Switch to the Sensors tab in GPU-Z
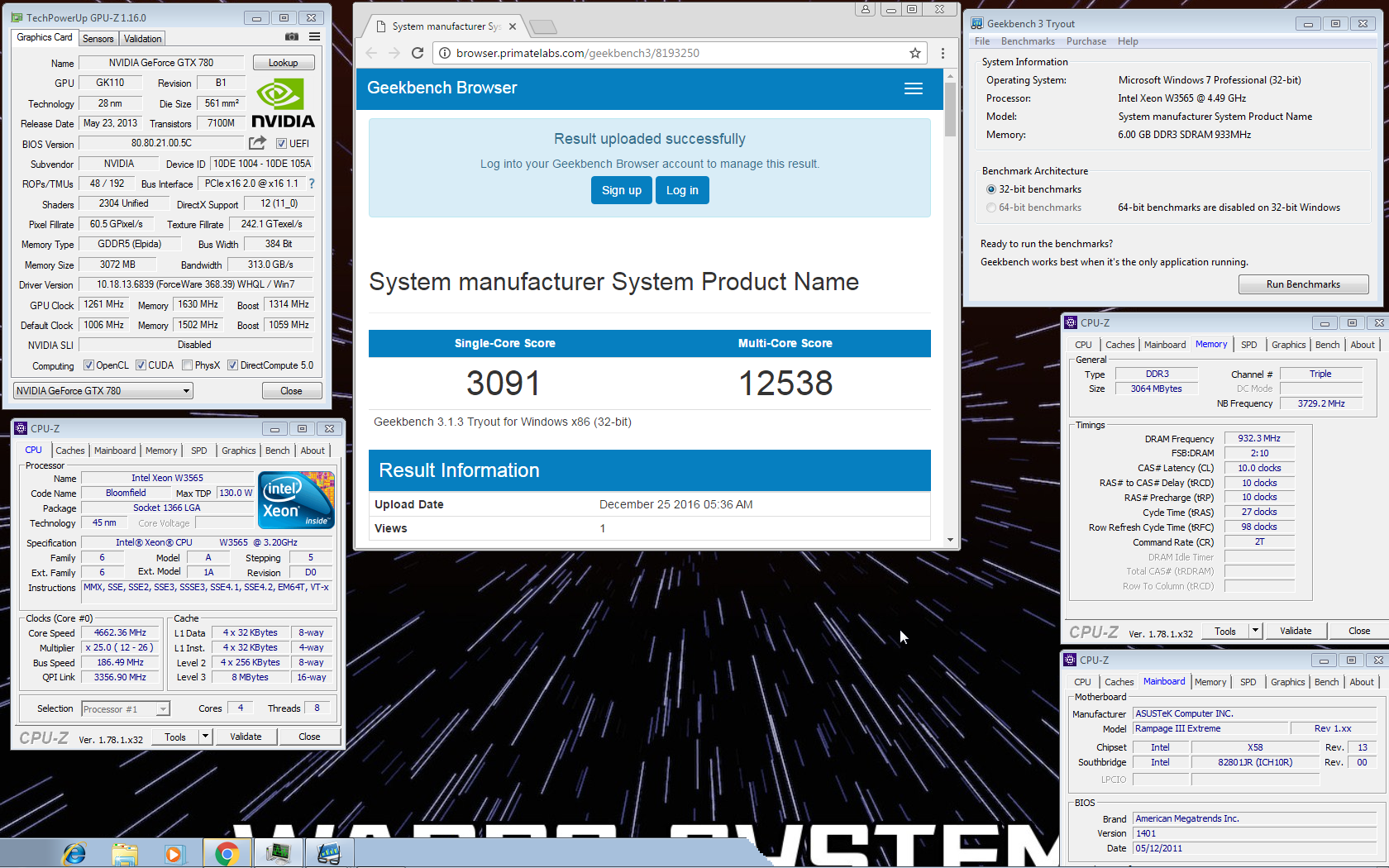Image resolution: width=1389 pixels, height=868 pixels. click(98, 39)
